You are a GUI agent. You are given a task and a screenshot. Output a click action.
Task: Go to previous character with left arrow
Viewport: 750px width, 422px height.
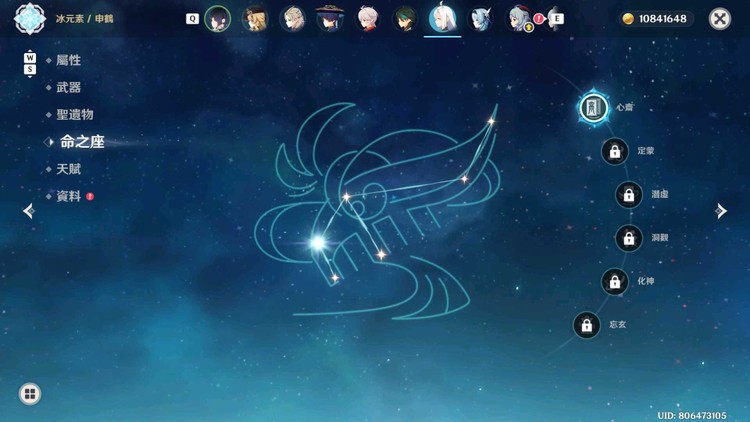(29, 211)
